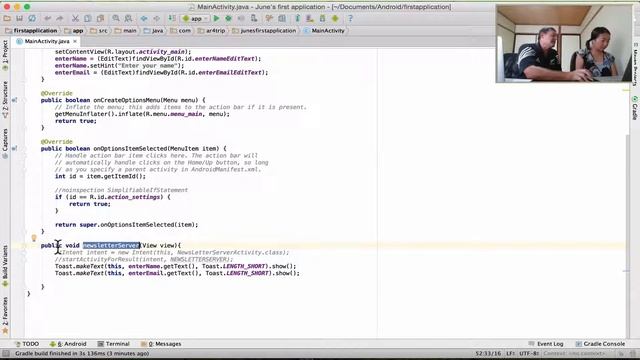Click the highlighted newsletterServer method name
The width and height of the screenshot is (640, 360).
(111, 245)
